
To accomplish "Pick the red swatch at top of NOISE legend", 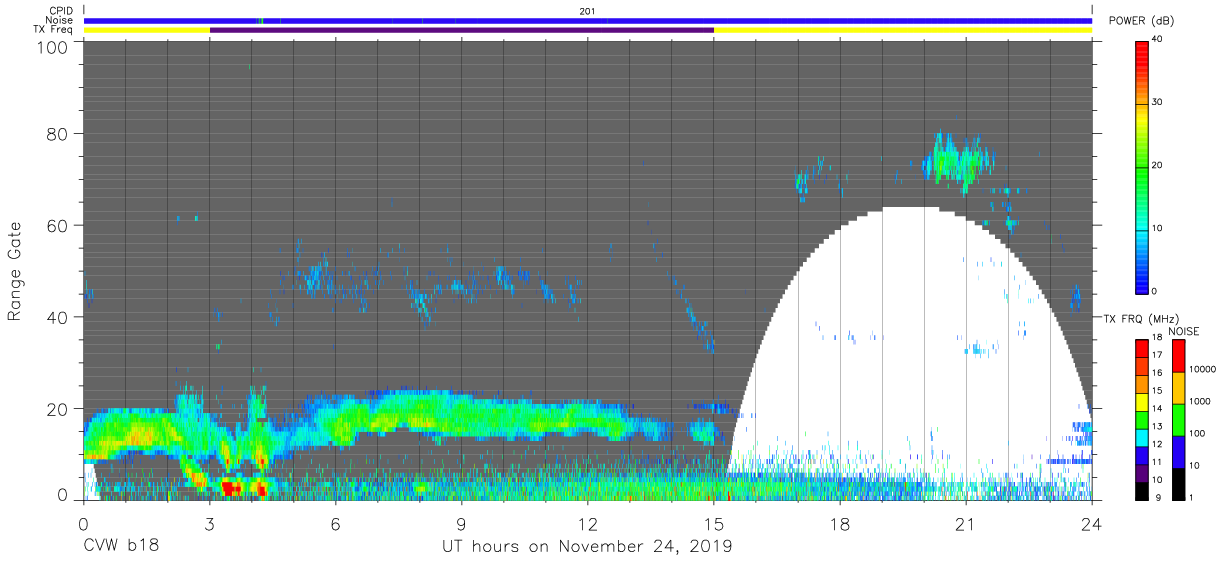I will point(1177,355).
